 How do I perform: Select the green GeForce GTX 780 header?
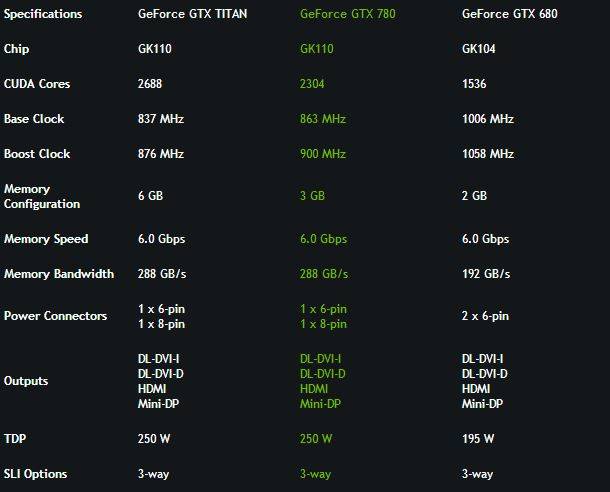click(347, 14)
